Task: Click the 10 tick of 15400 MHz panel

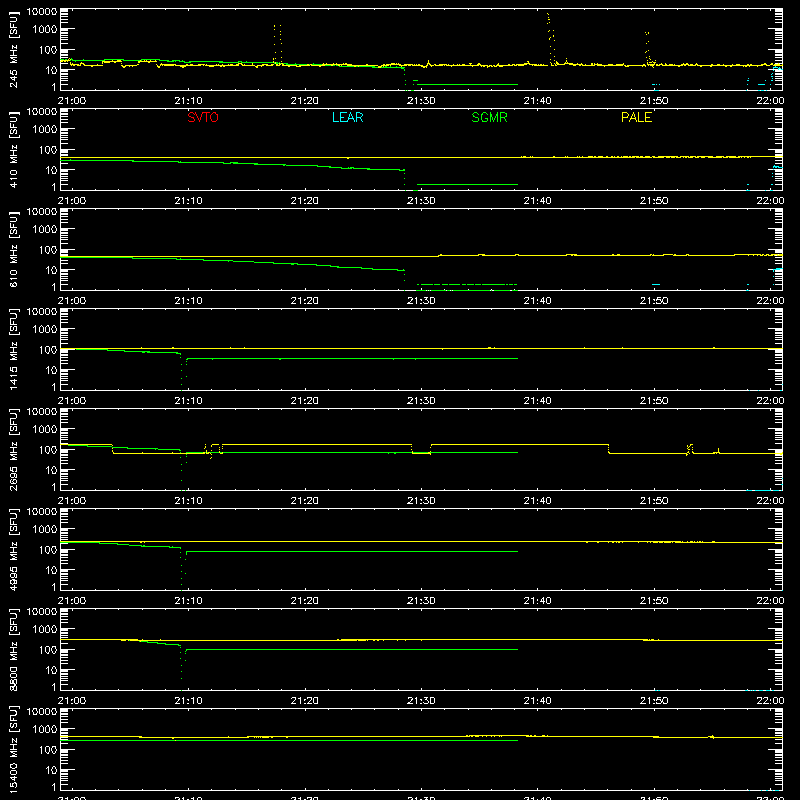Action: [51, 770]
